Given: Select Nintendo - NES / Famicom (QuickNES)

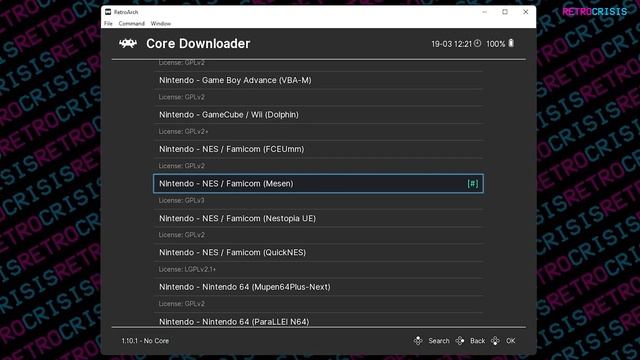Looking at the screenshot, I should point(318,253).
